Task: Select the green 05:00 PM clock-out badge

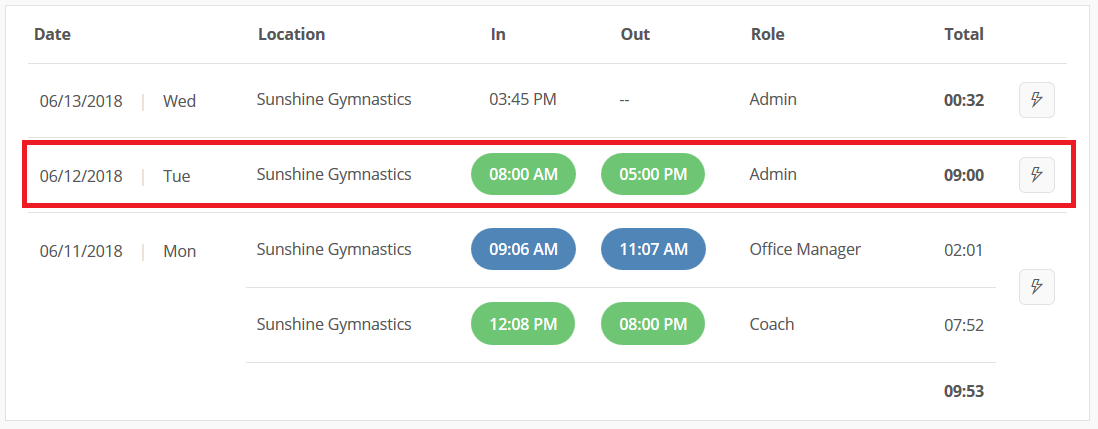Action: pos(653,174)
